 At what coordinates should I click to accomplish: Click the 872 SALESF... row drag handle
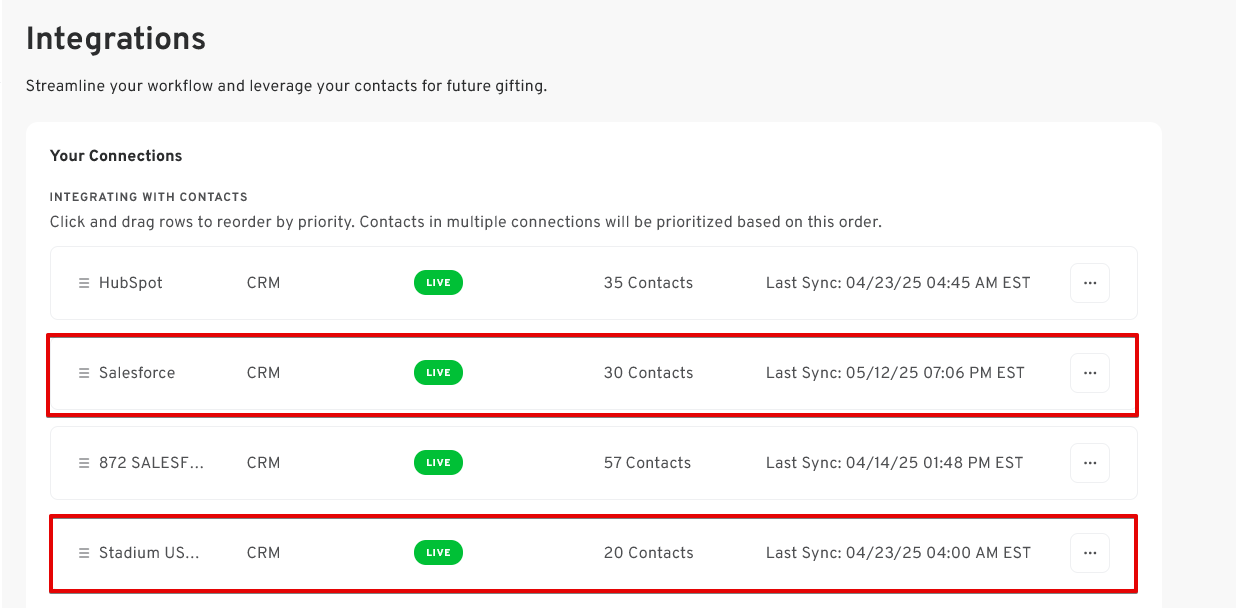click(x=84, y=463)
